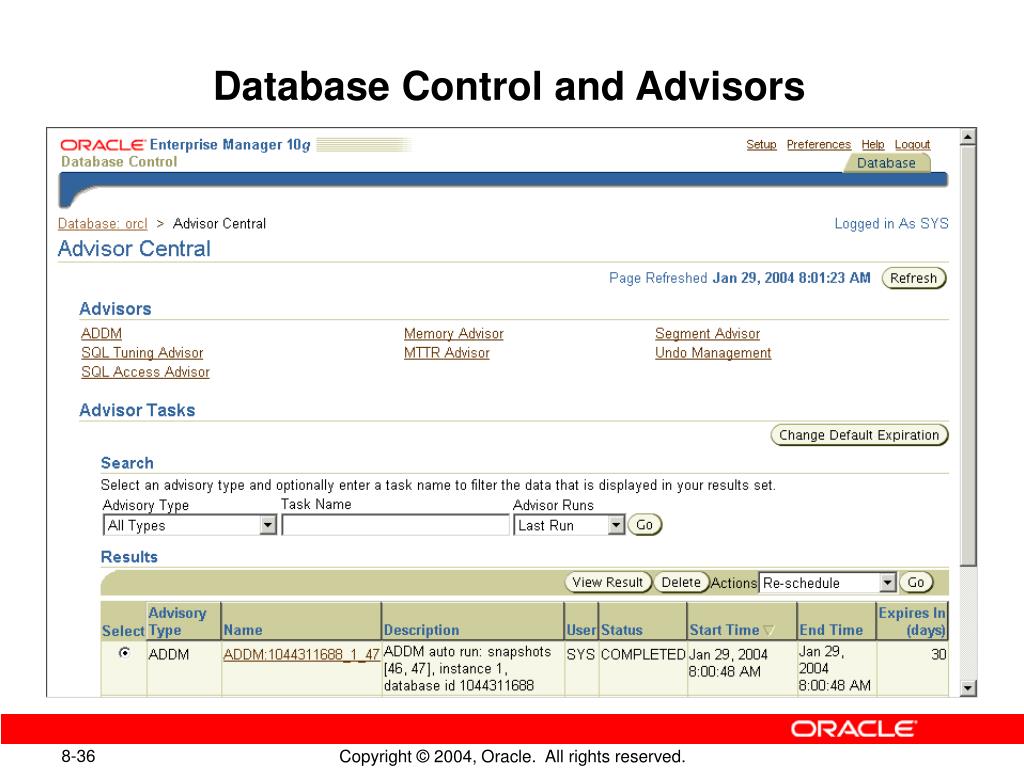Open the Segment Advisor link
Viewport: 1024px width, 768px height.
point(707,334)
